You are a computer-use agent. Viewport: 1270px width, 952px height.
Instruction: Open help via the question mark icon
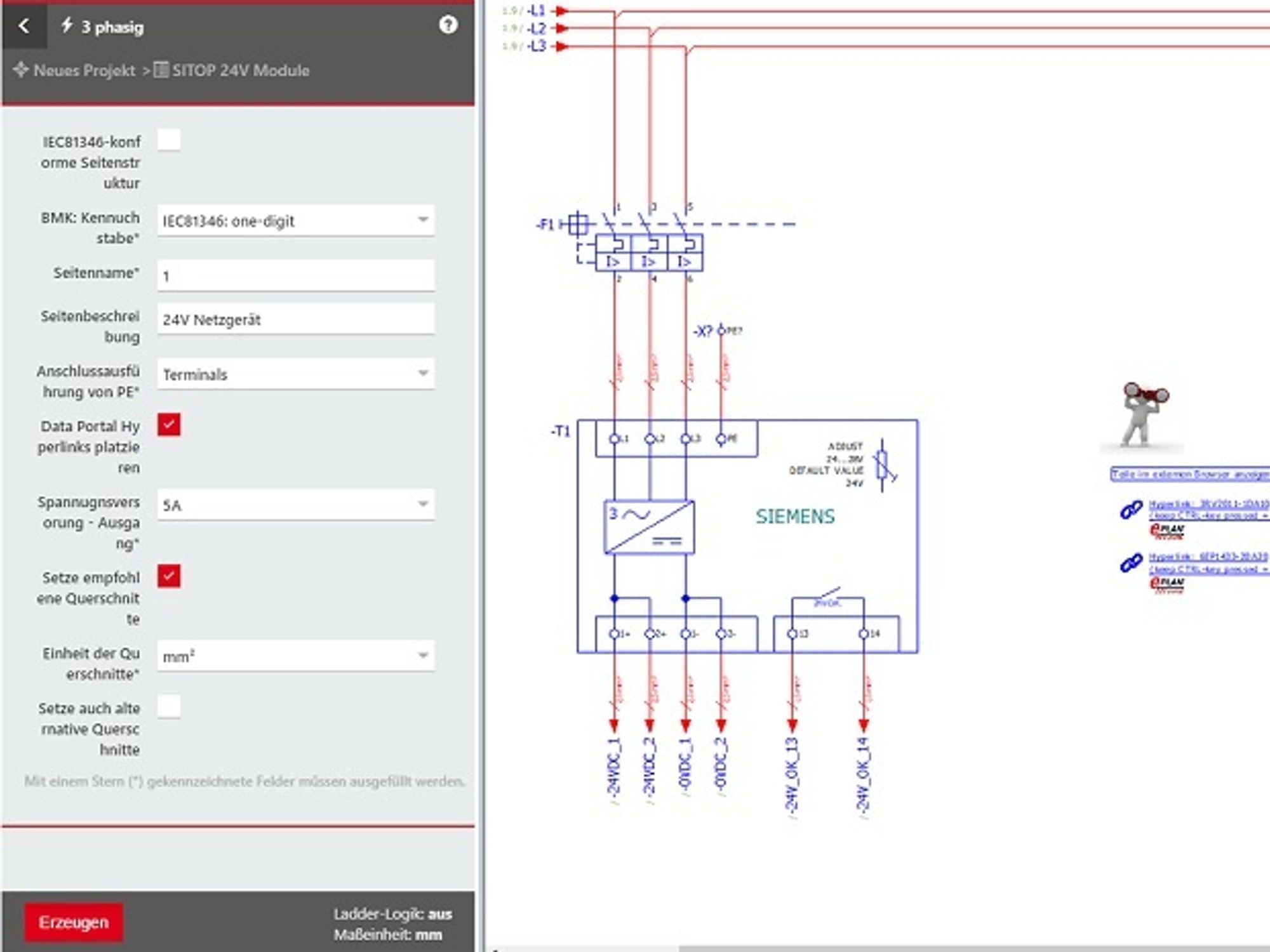[448, 25]
